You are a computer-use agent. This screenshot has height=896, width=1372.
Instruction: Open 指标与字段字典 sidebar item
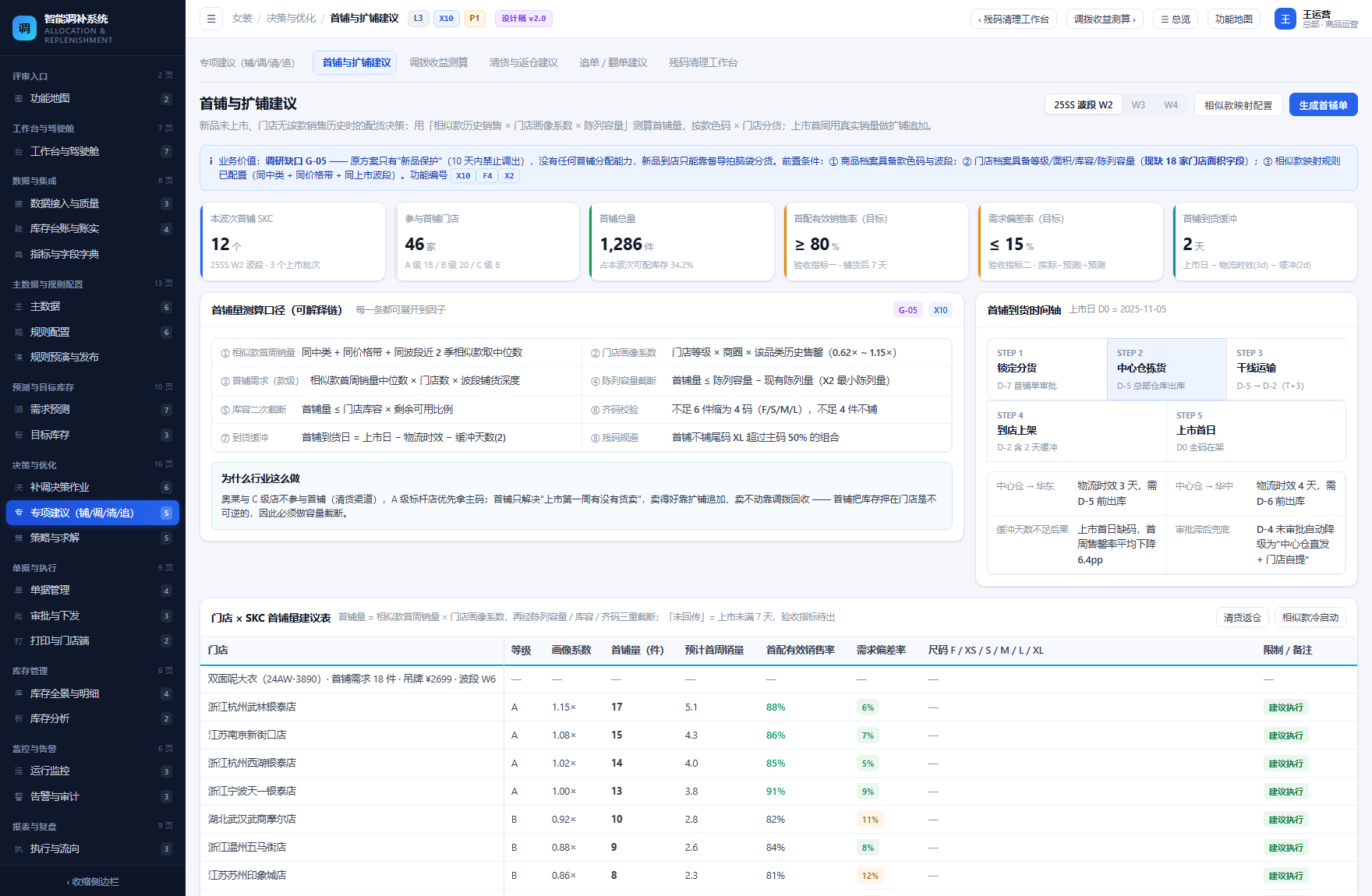coord(93,255)
